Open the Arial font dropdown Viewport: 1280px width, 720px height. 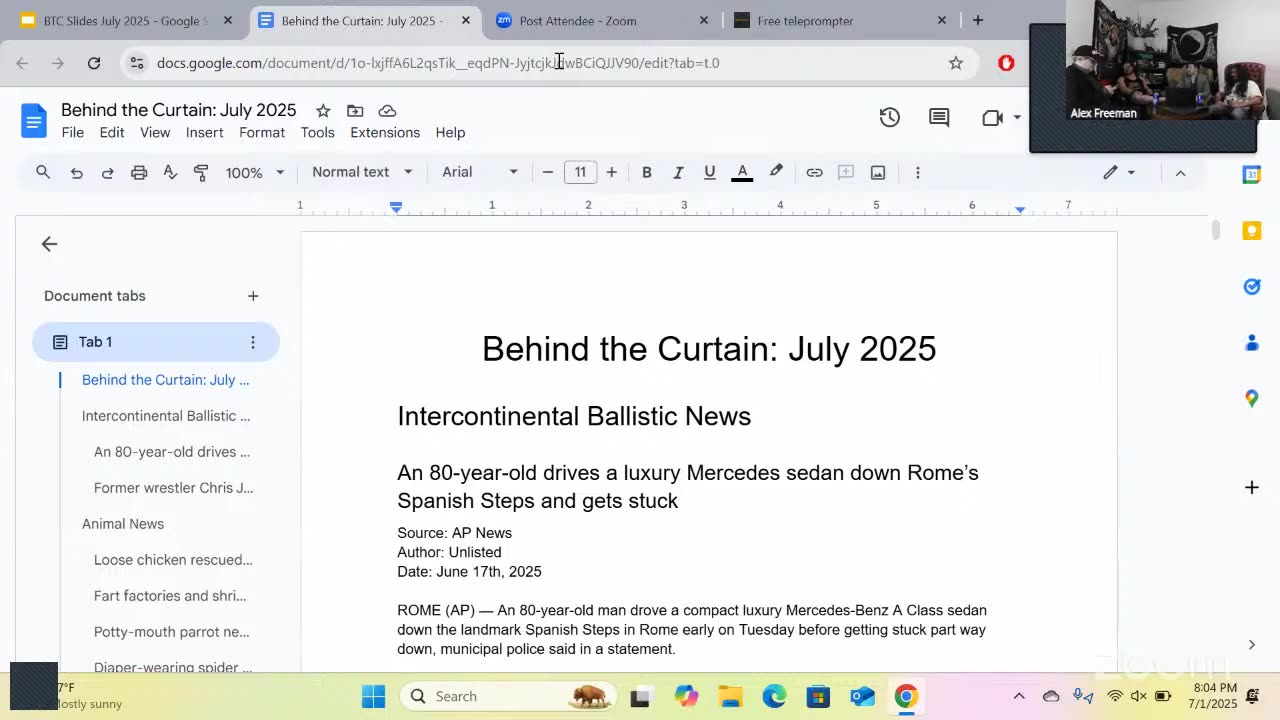(480, 172)
